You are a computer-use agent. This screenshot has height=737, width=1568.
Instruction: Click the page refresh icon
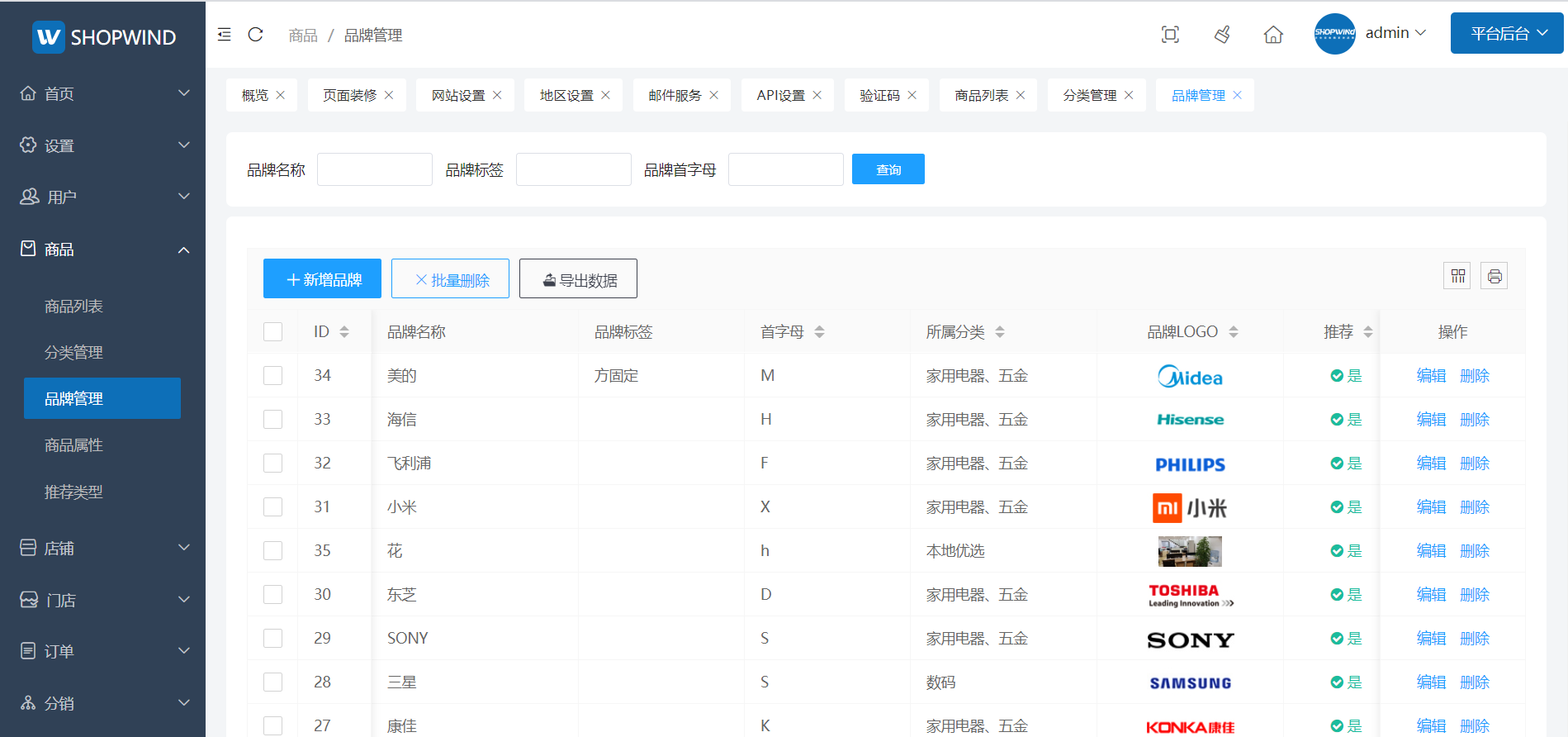click(x=256, y=35)
